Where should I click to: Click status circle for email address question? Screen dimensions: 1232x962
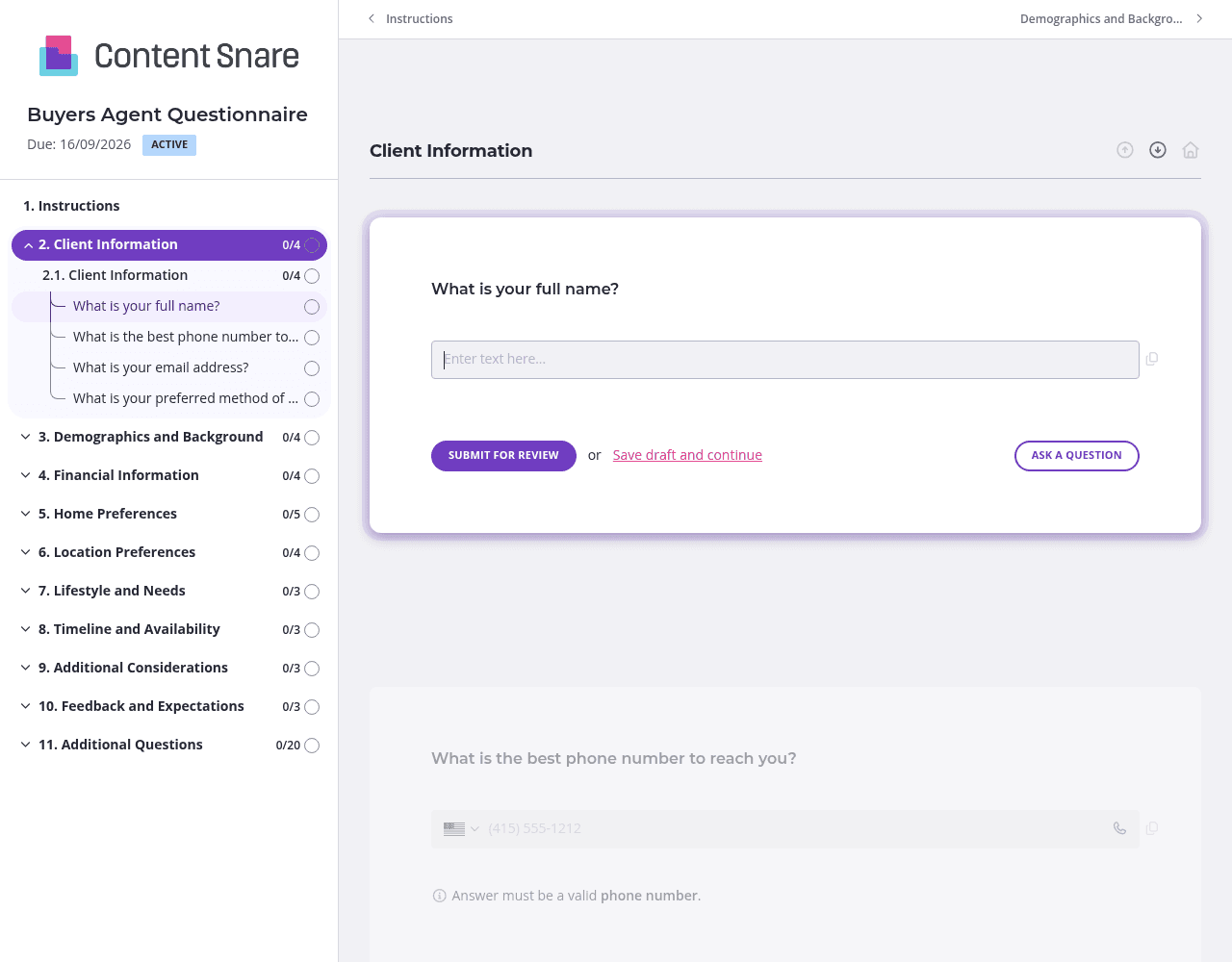pyautogui.click(x=312, y=368)
